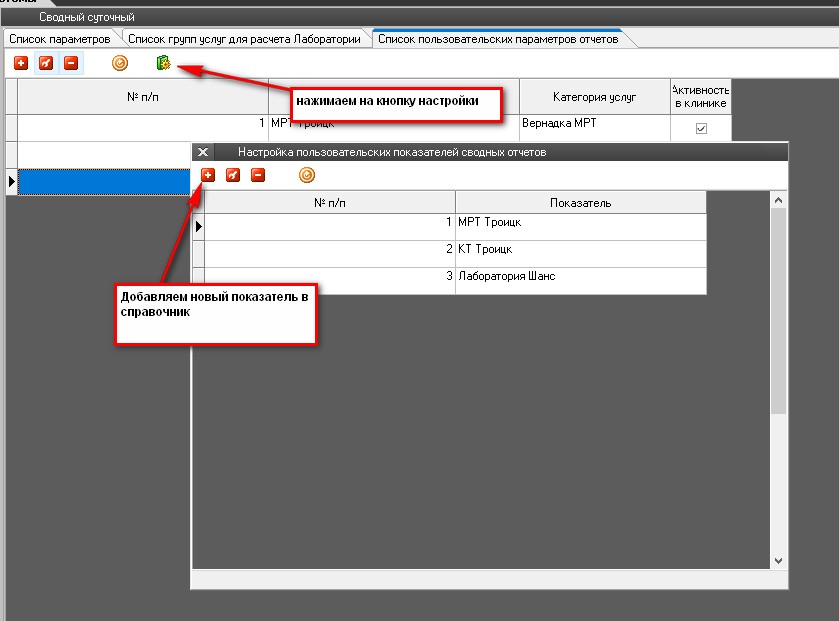Screen dimensions: 839x621
Task: Select the Список пользовательских параметров отчетов tab
Action: 497,39
